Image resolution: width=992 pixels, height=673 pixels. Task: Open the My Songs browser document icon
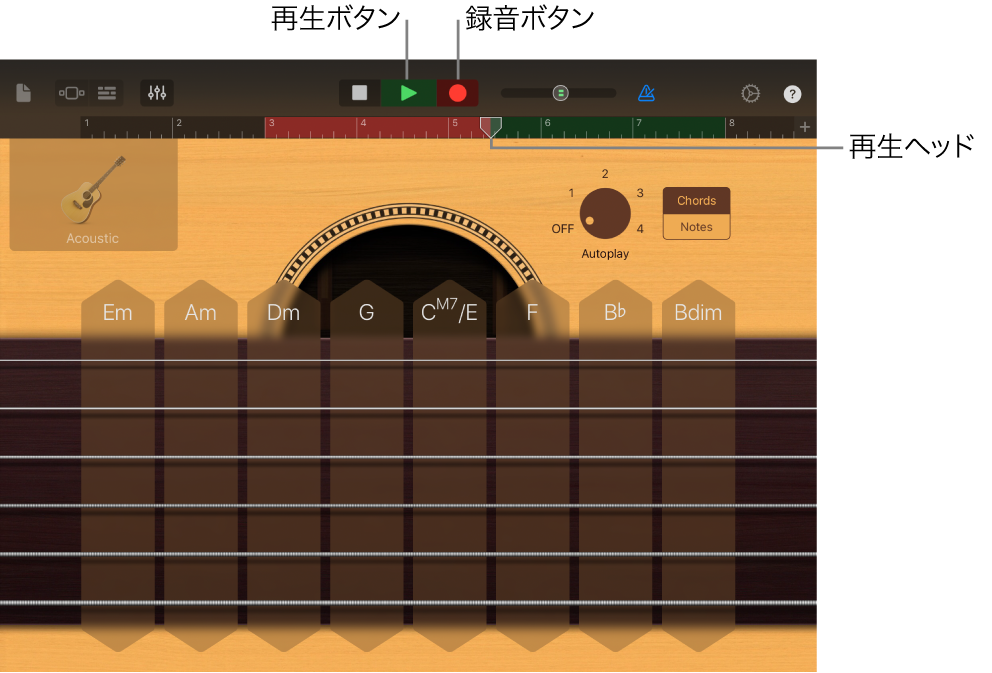pos(23,93)
